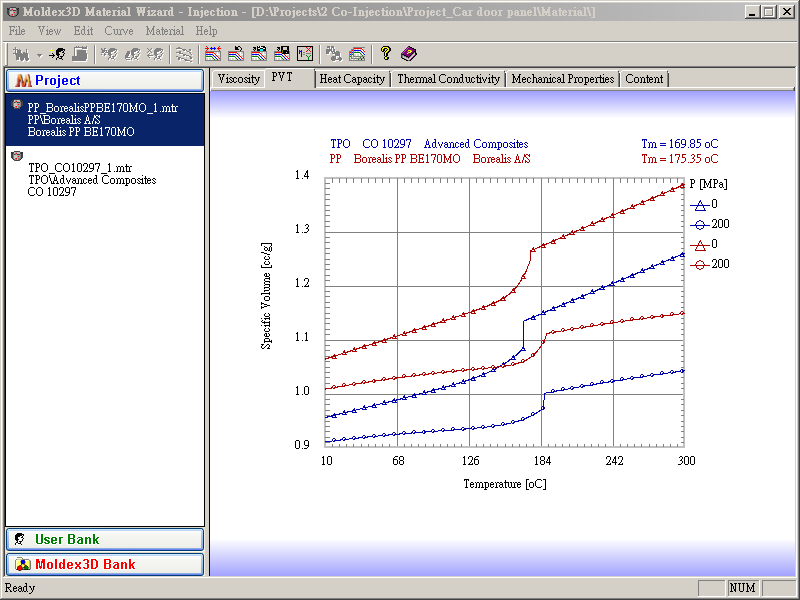This screenshot has width=800, height=600.
Task: Click the 1.4 tick label on volume axis
Action: 302,175
